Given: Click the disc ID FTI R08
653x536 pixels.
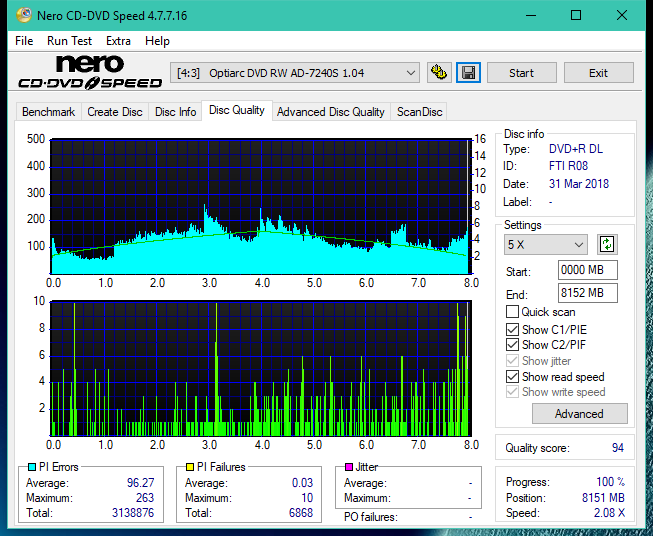Looking at the screenshot, I should (x=568, y=166).
